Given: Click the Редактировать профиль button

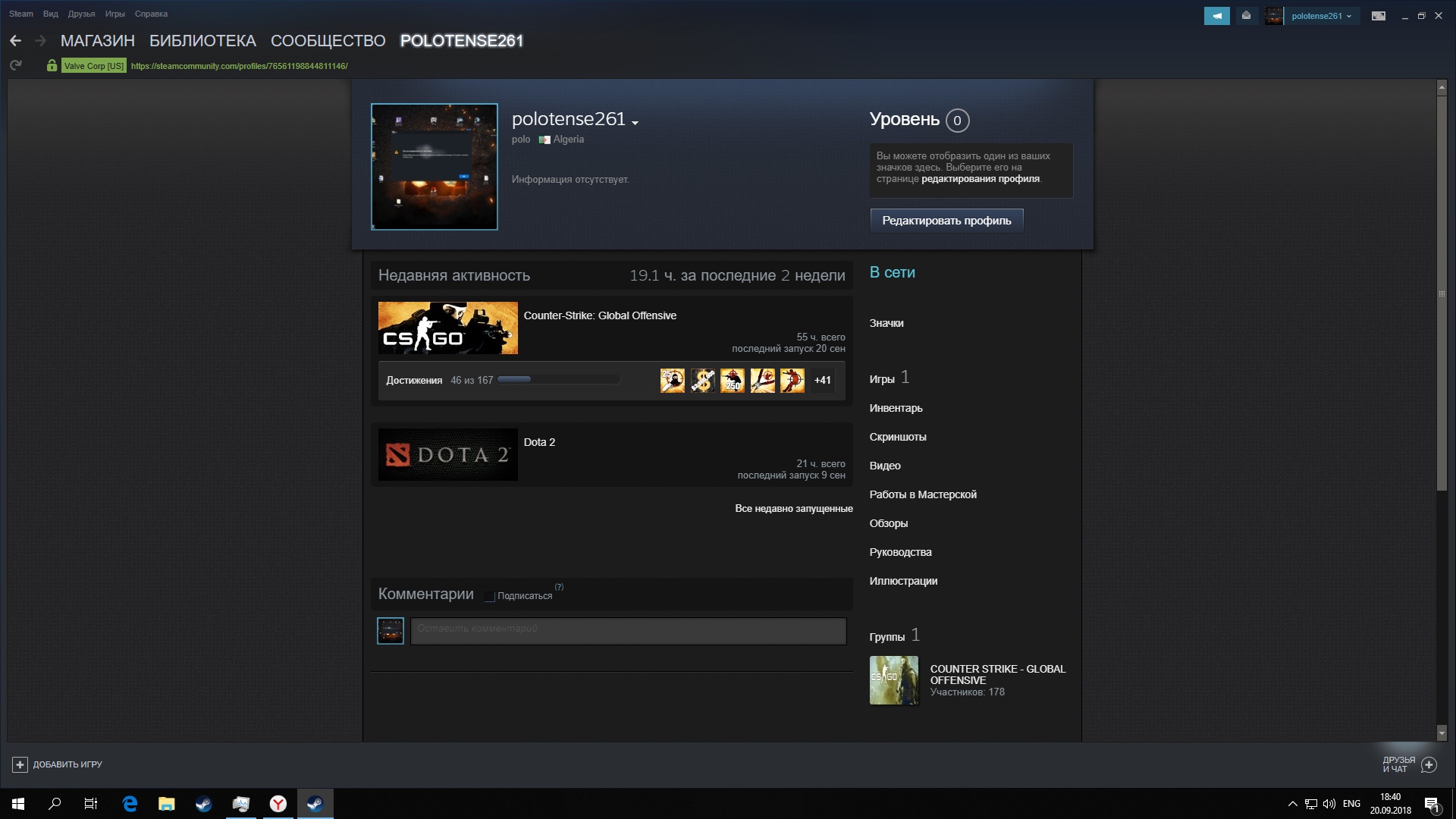Looking at the screenshot, I should tap(946, 221).
